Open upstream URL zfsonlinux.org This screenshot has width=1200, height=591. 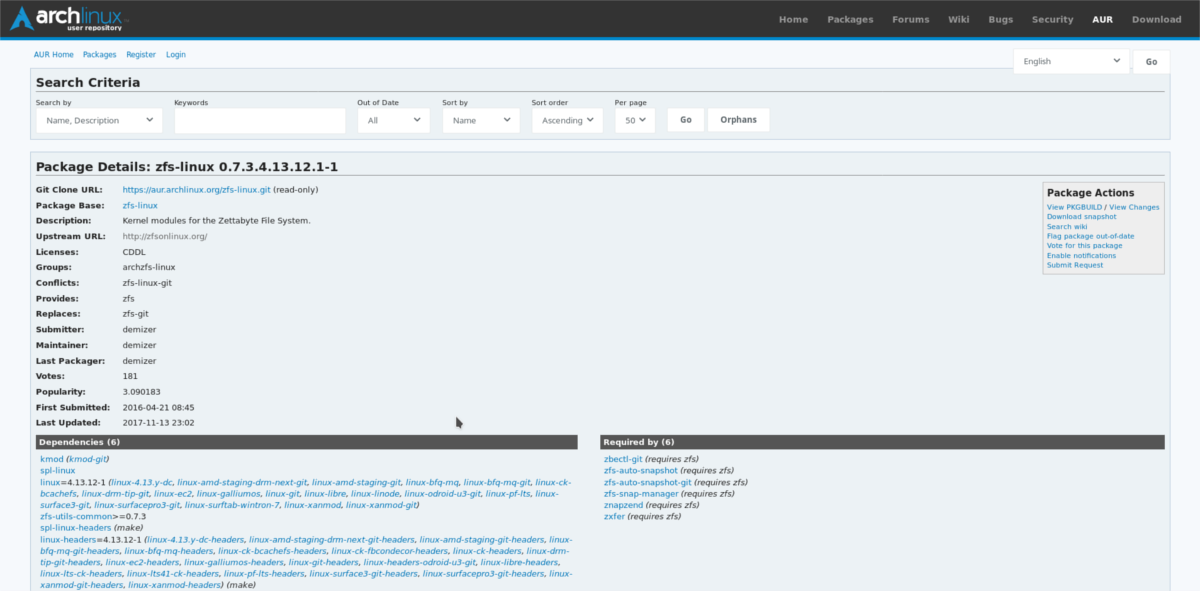164,236
